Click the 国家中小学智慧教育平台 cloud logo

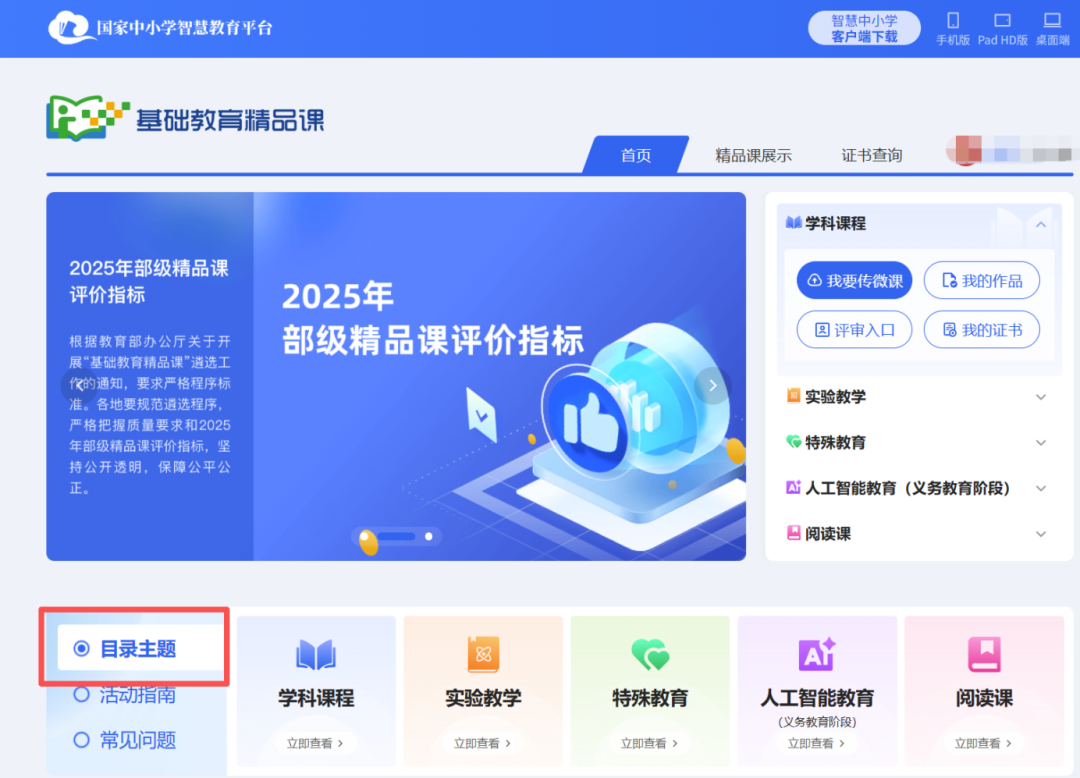click(x=71, y=28)
